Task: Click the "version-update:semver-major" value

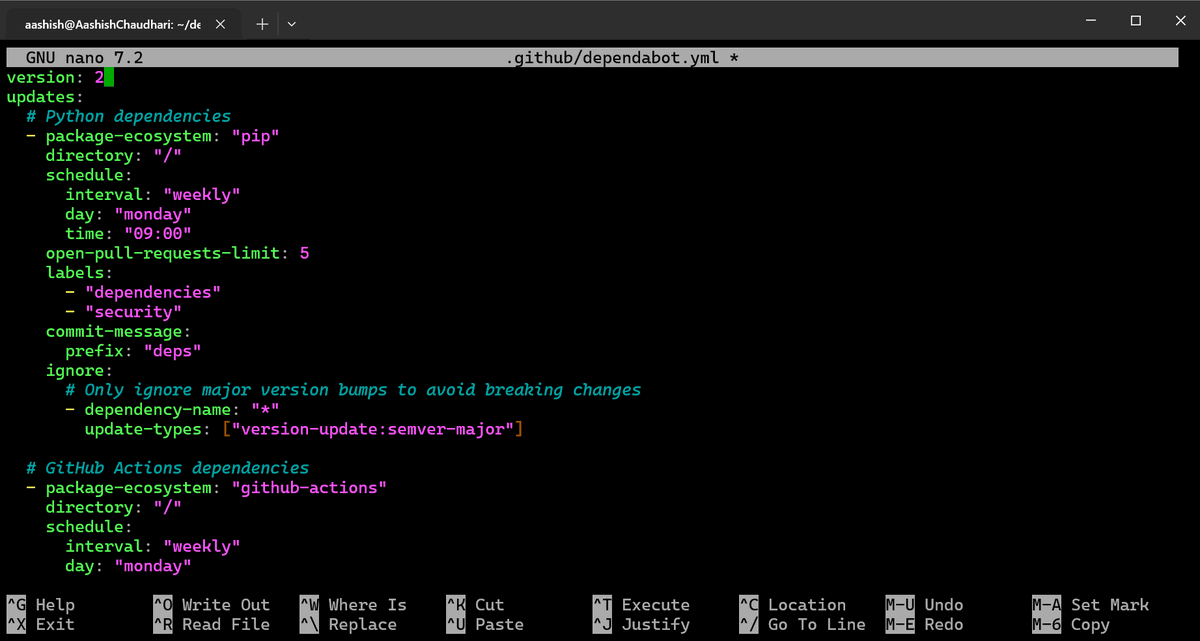Action: click(x=373, y=429)
